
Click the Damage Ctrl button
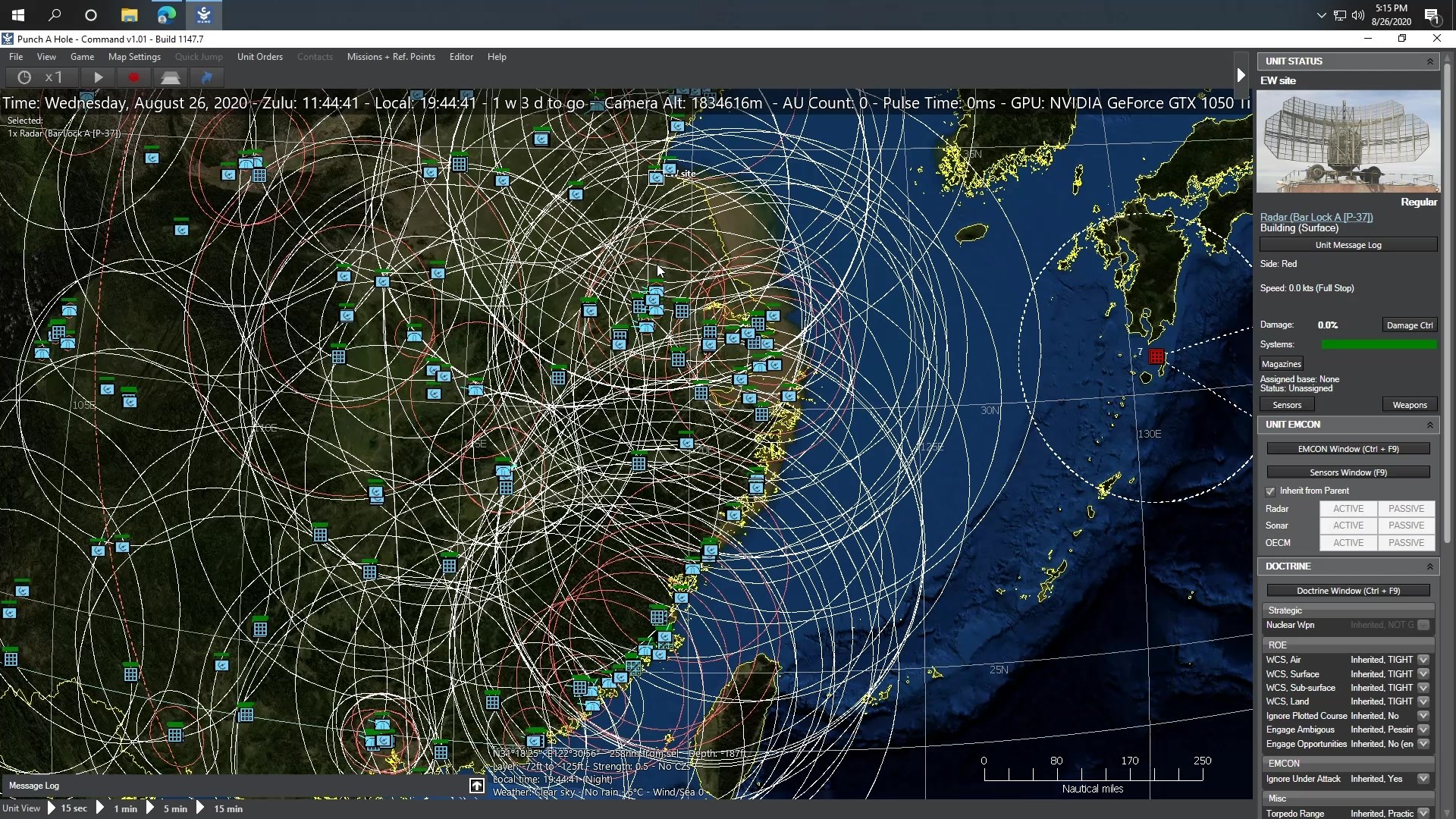coord(1410,325)
